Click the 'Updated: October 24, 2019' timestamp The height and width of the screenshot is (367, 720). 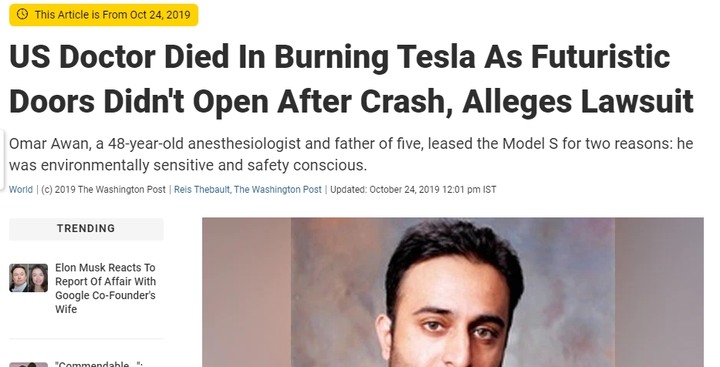point(413,190)
